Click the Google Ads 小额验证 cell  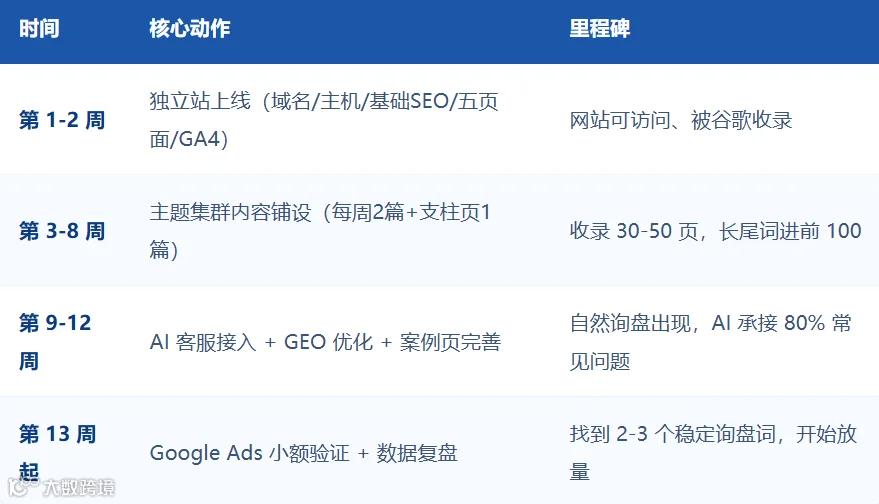pyautogui.click(x=303, y=453)
